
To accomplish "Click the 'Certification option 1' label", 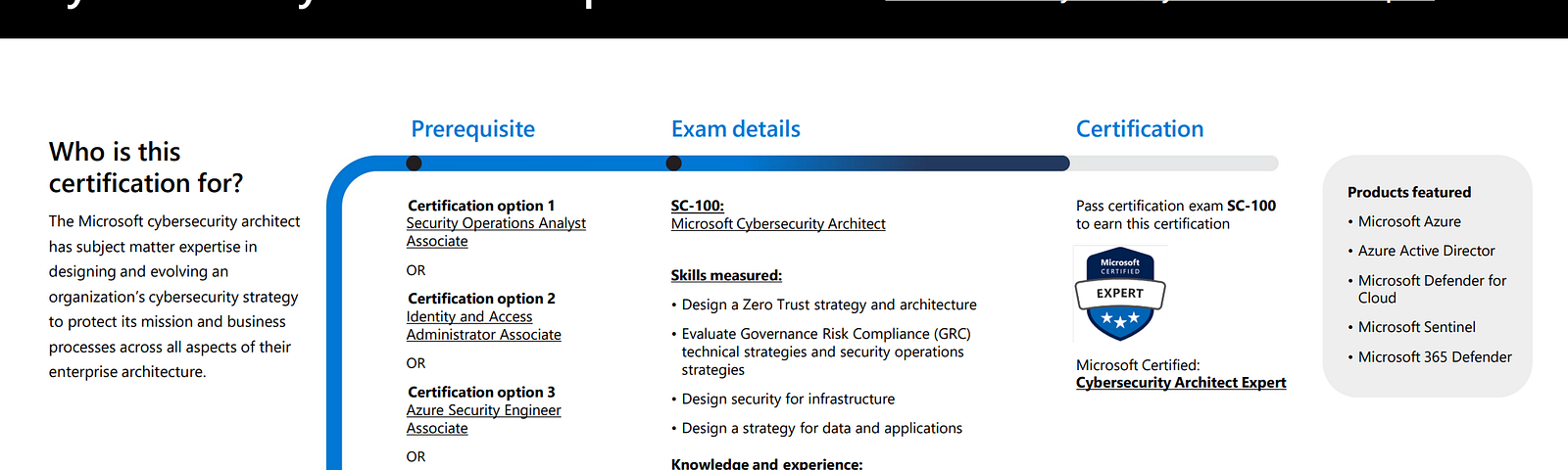I will click(x=481, y=206).
